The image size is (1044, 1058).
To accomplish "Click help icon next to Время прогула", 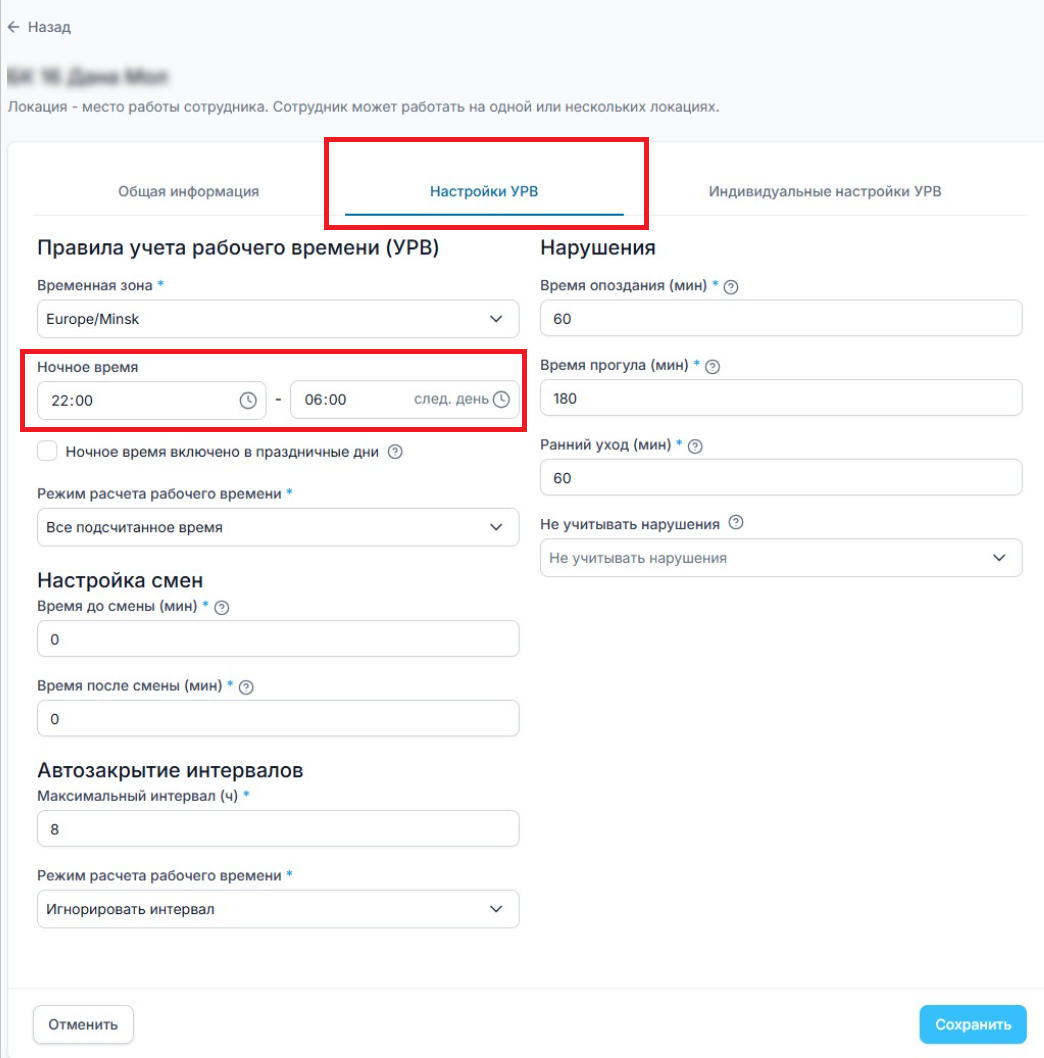I will point(713,367).
